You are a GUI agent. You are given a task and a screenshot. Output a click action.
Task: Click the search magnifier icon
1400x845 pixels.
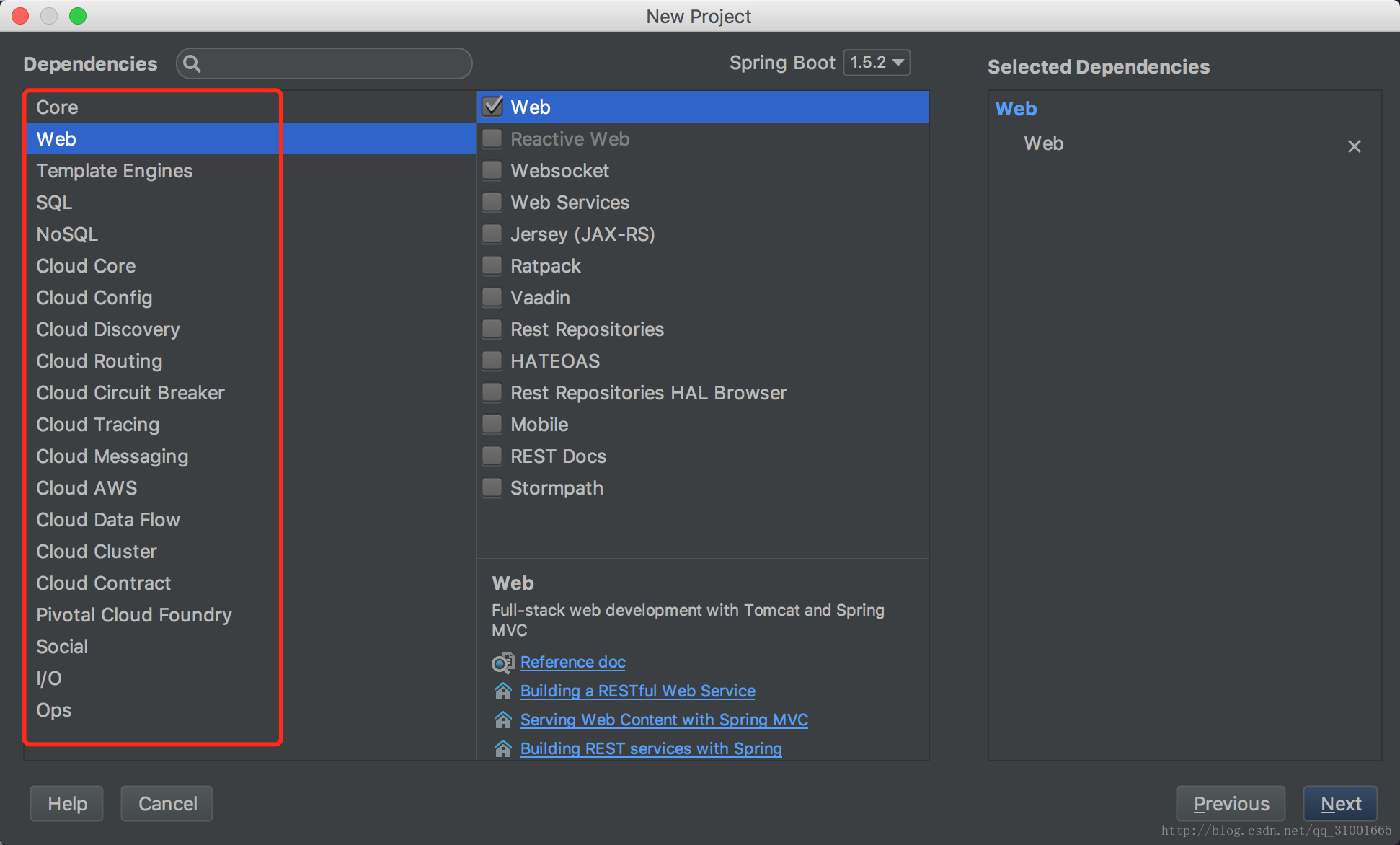[x=192, y=63]
